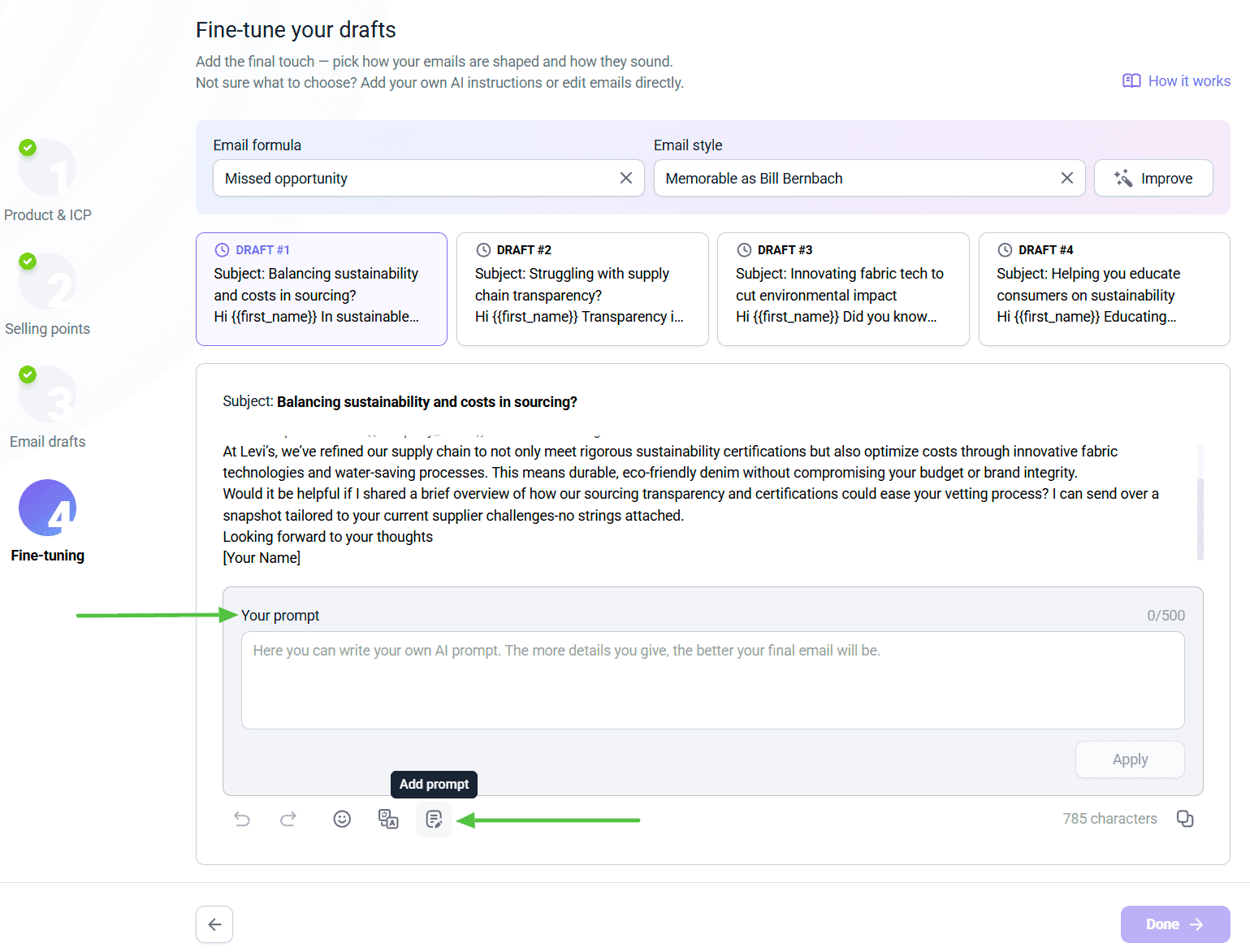Select the Add prompt tool
The height and width of the screenshot is (952, 1250).
pos(434,819)
